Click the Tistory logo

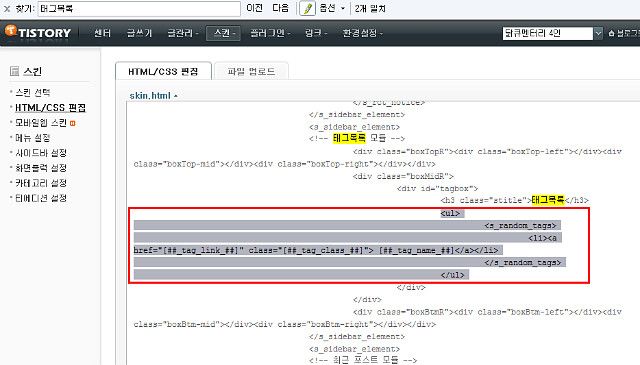click(38, 32)
